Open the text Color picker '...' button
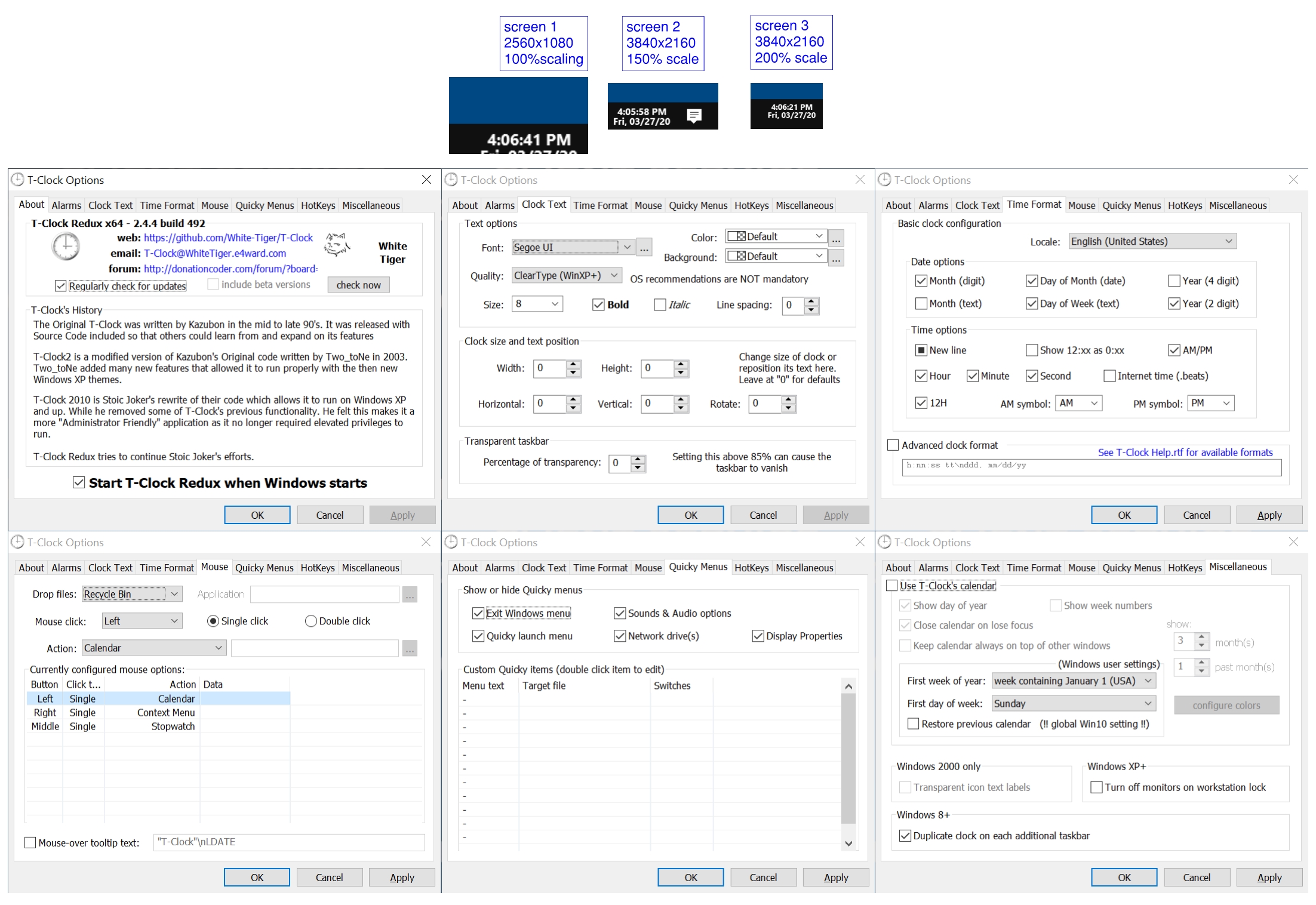Screen dimensions: 1316x905 point(837,237)
